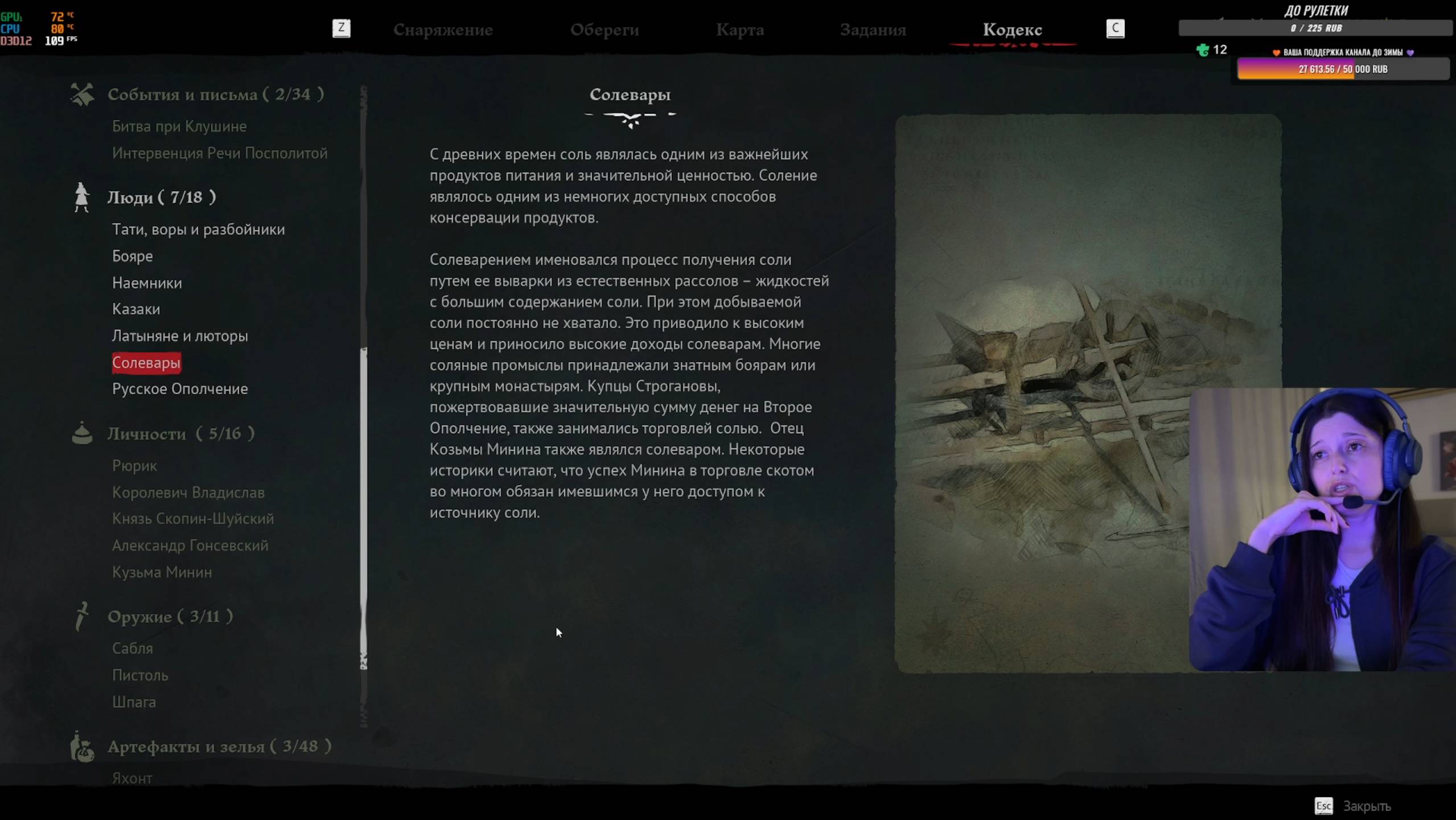Switch to the Снаряжение tab

(443, 30)
